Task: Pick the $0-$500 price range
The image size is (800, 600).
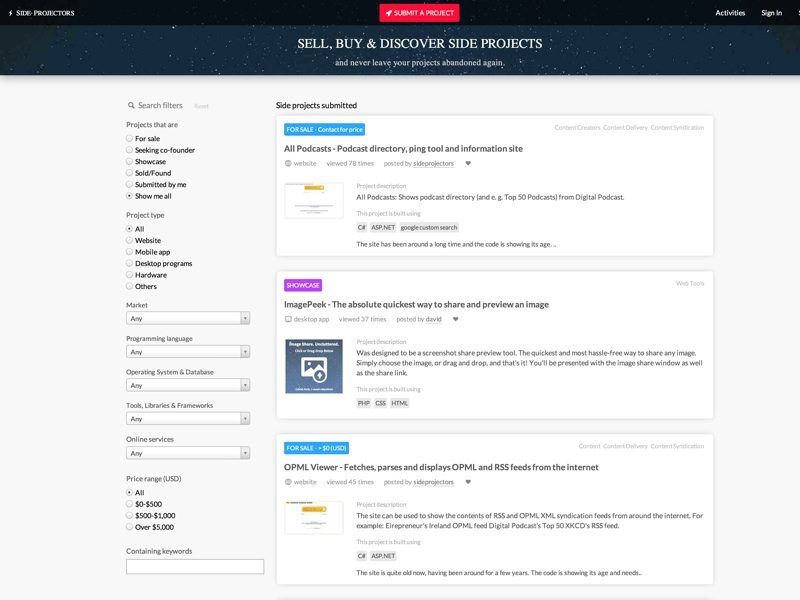Action: tap(129, 504)
